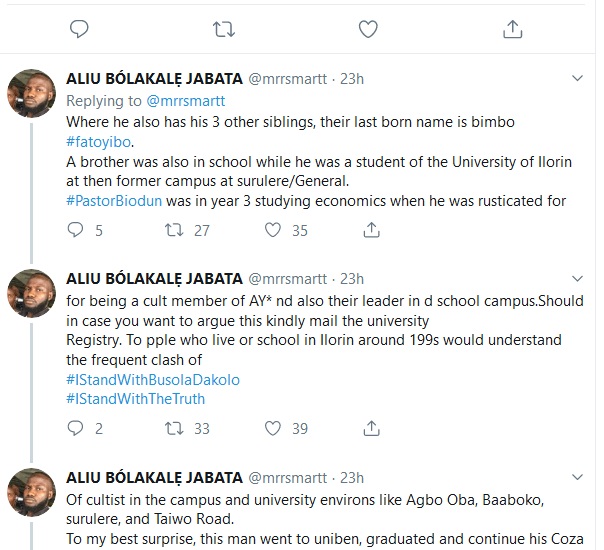
Task: Share the tweet about #PastorBiodun
Action: click(x=372, y=231)
